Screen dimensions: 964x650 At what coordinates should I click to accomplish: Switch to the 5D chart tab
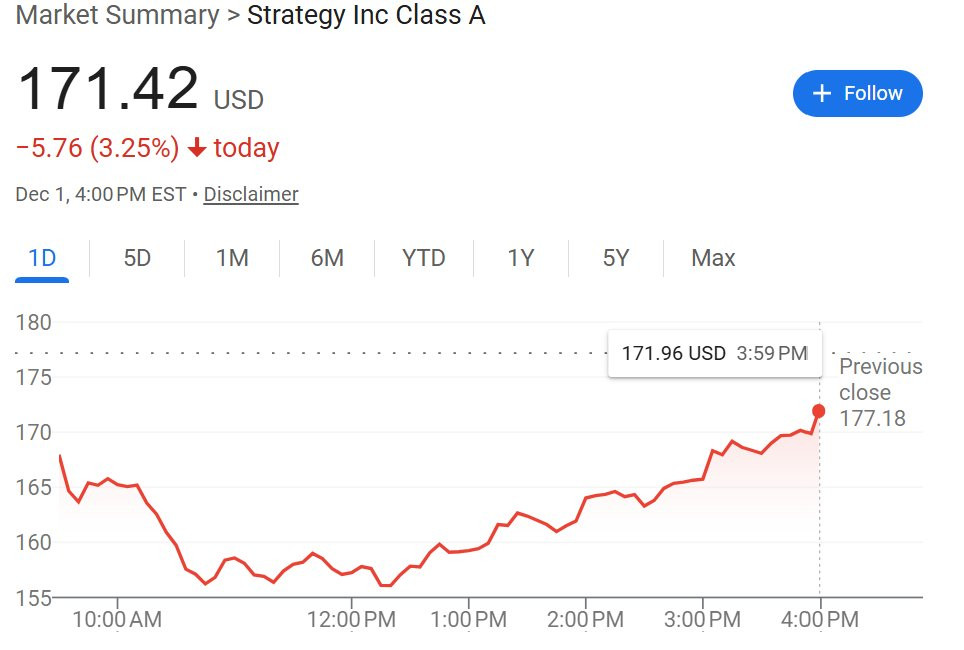137,258
